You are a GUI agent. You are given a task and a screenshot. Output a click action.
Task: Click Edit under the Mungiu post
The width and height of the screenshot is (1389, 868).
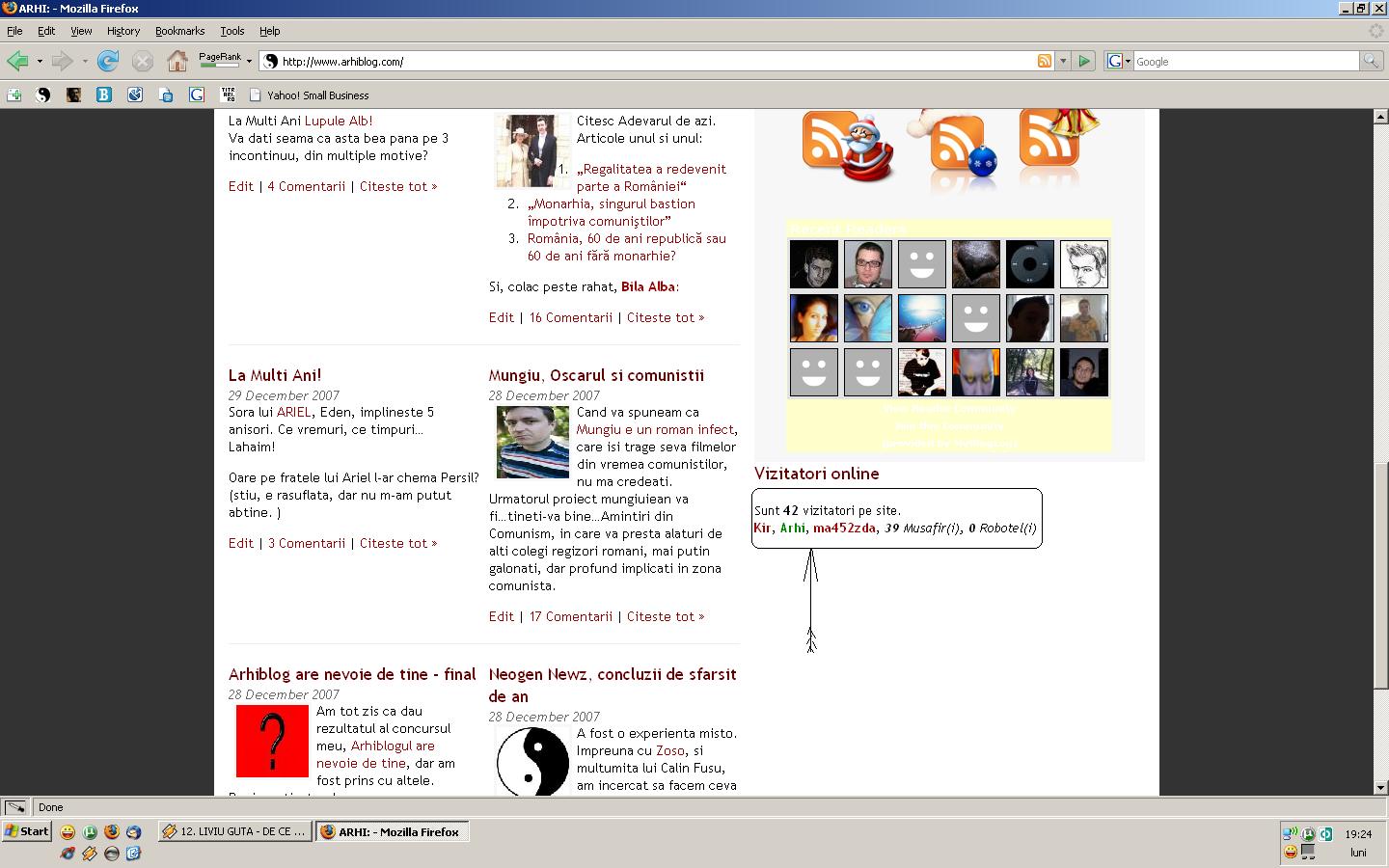[x=501, y=616]
